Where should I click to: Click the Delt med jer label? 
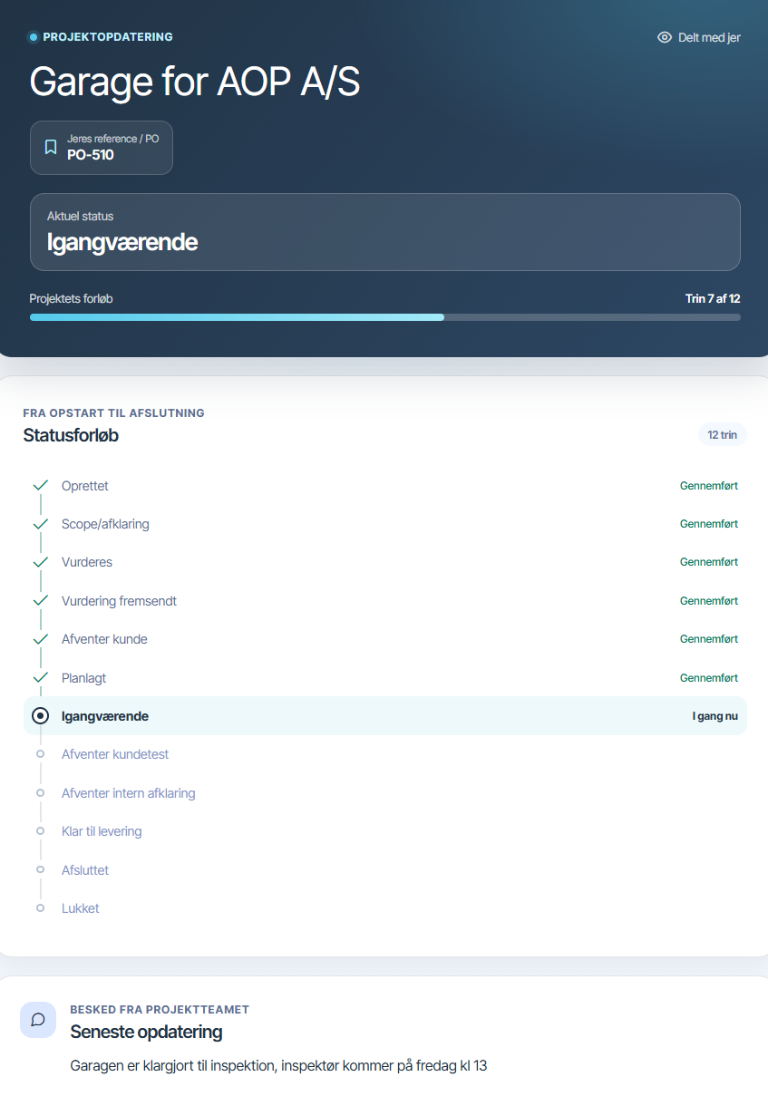point(709,38)
